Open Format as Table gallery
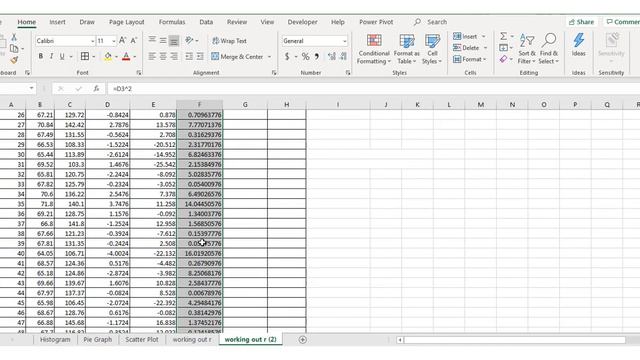 [x=407, y=49]
